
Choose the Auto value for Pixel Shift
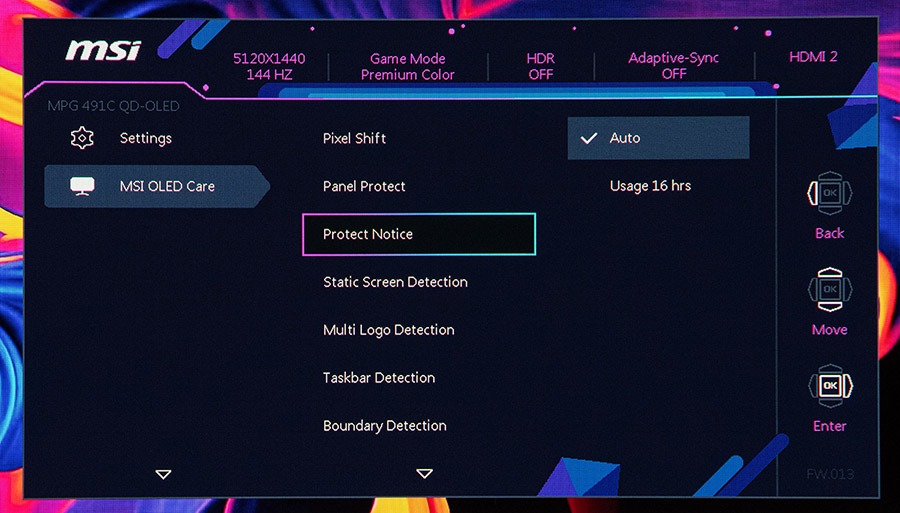(x=658, y=138)
